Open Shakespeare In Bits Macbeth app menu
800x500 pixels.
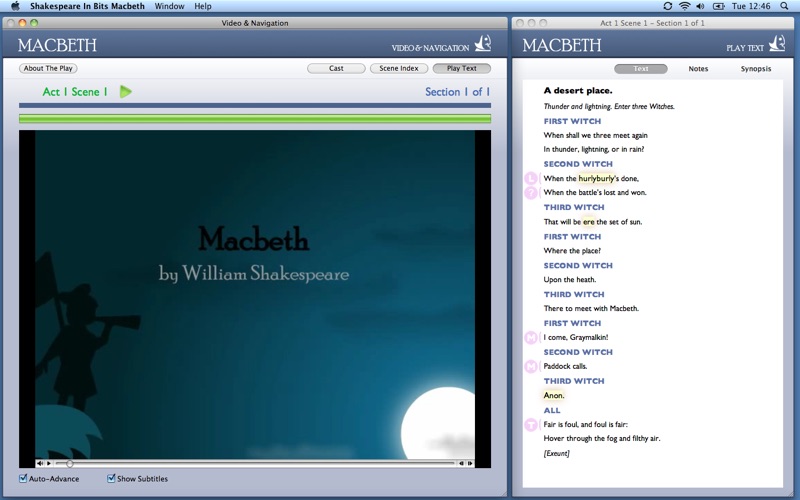(87, 6)
